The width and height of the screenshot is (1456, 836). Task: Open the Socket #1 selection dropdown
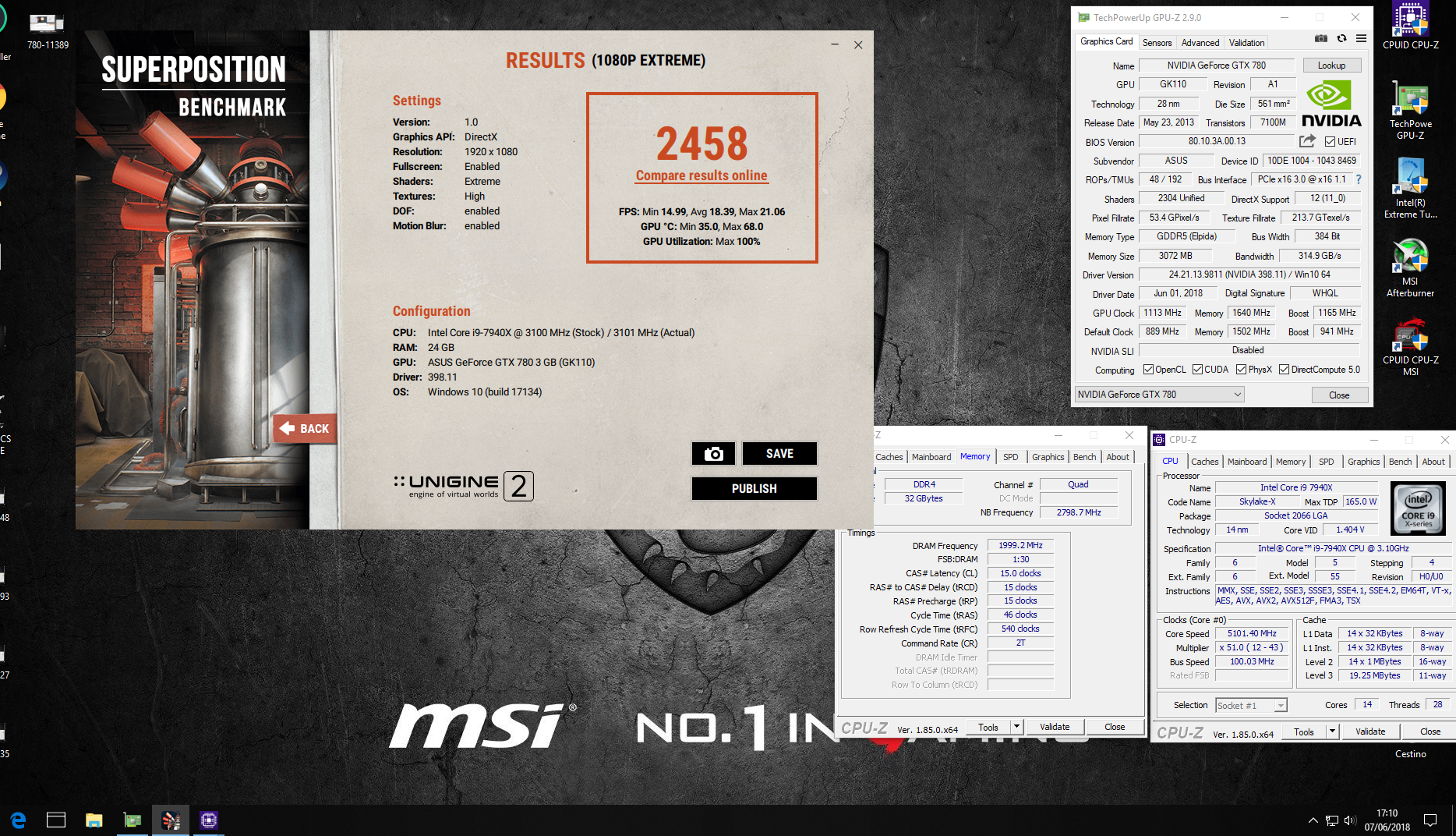(x=1251, y=705)
